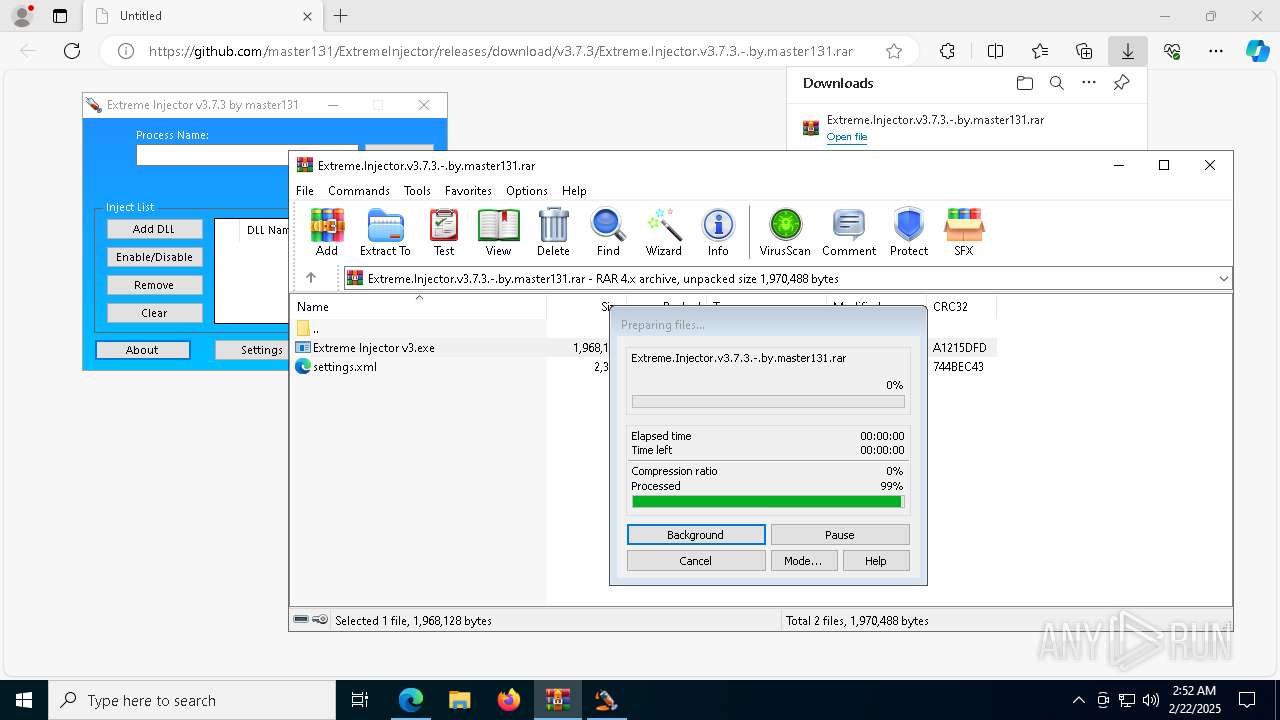Open Firefox from the taskbar

[x=509, y=700]
